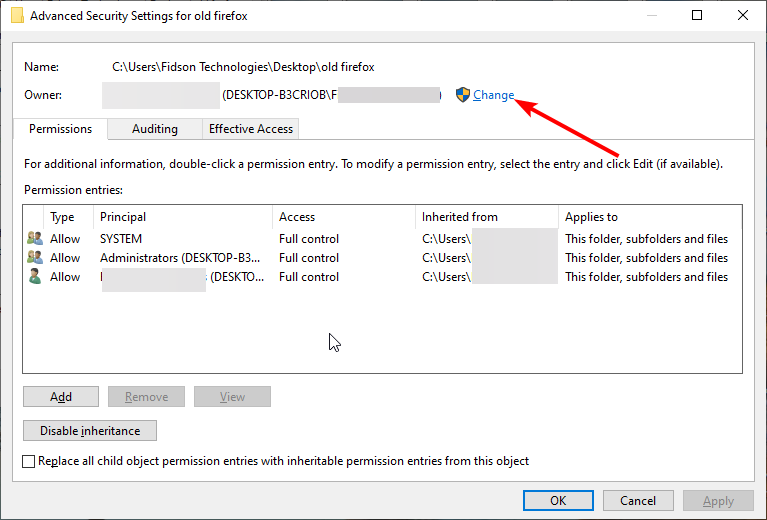Click the UAC shield icon beside Change
767x520 pixels.
click(x=462, y=94)
